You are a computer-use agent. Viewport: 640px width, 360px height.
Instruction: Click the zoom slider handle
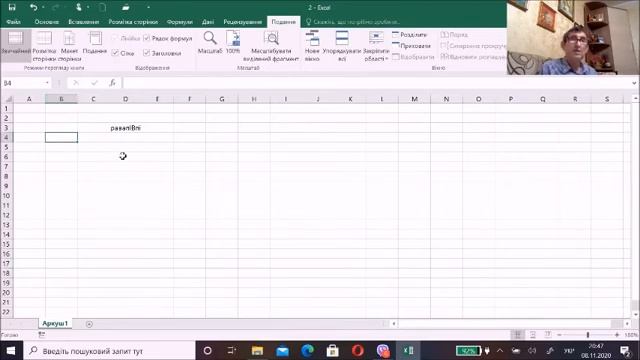588,335
